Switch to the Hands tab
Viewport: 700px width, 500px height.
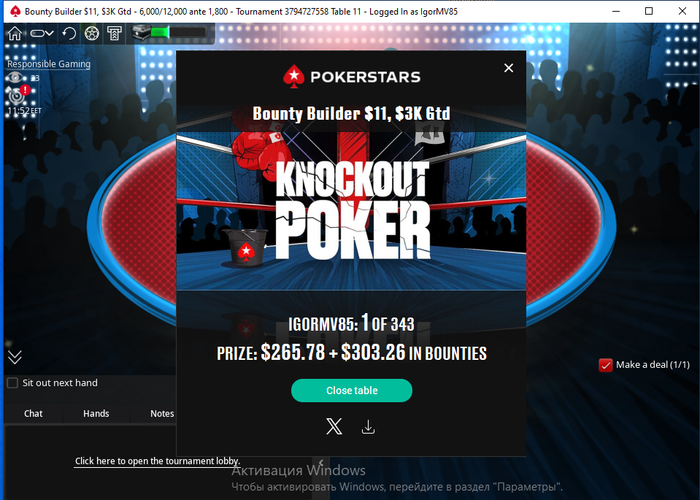pyautogui.click(x=96, y=414)
